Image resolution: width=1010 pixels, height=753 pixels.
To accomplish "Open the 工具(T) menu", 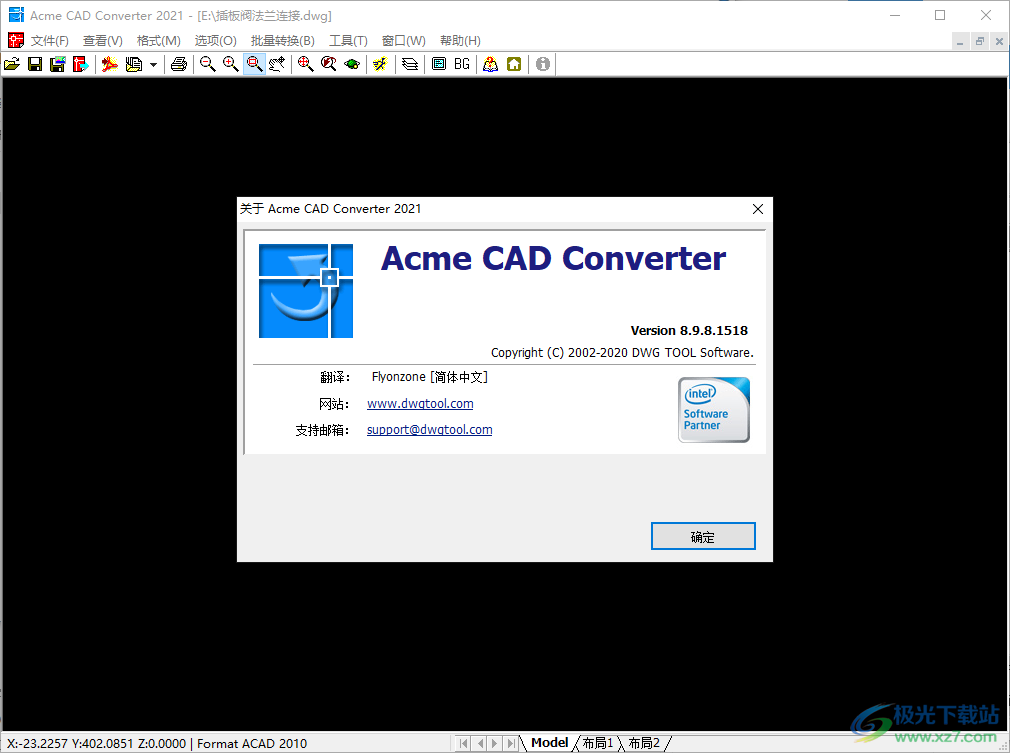I will [x=348, y=41].
